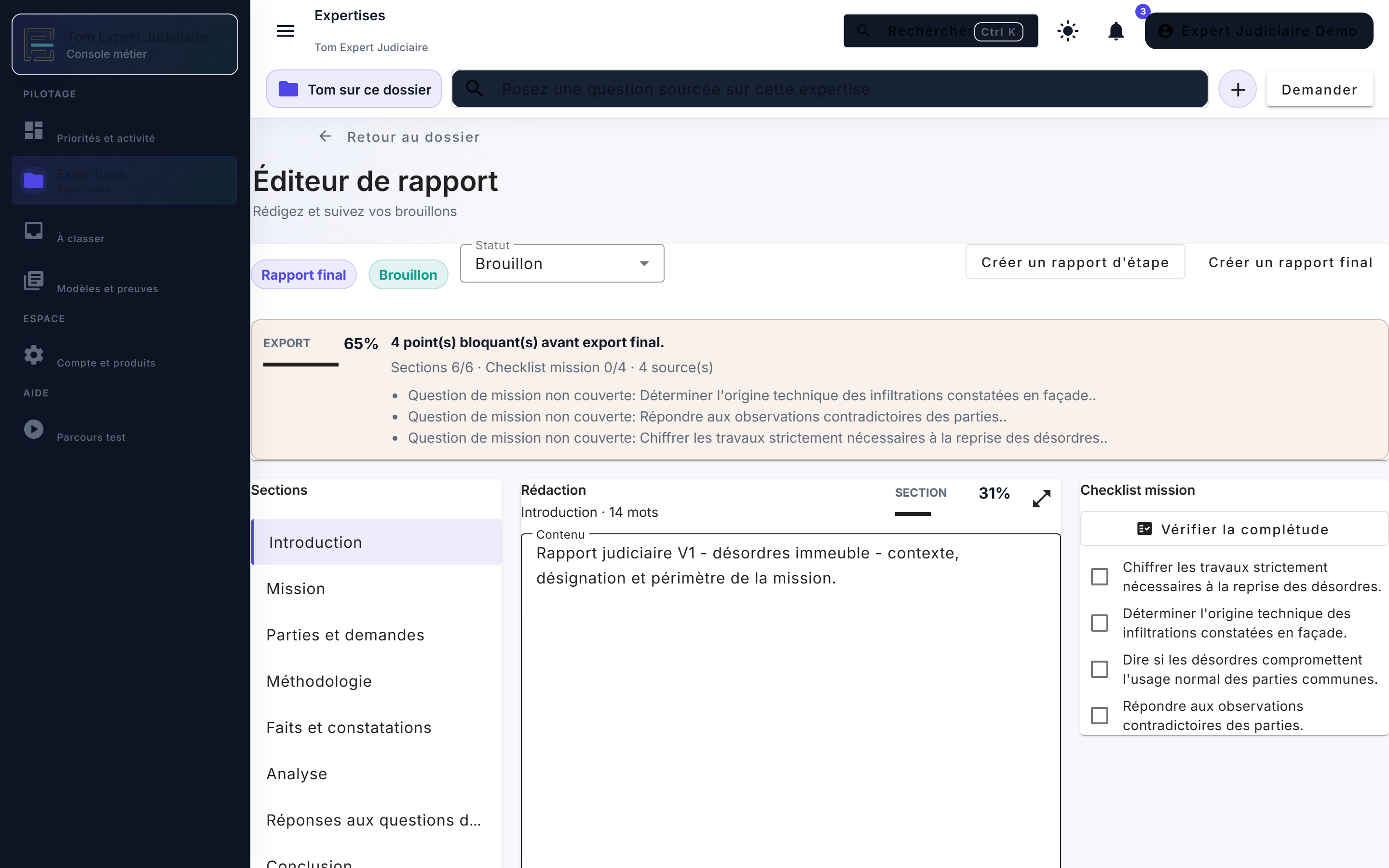
Task: Click the plus button beside the question bar
Action: click(1238, 89)
